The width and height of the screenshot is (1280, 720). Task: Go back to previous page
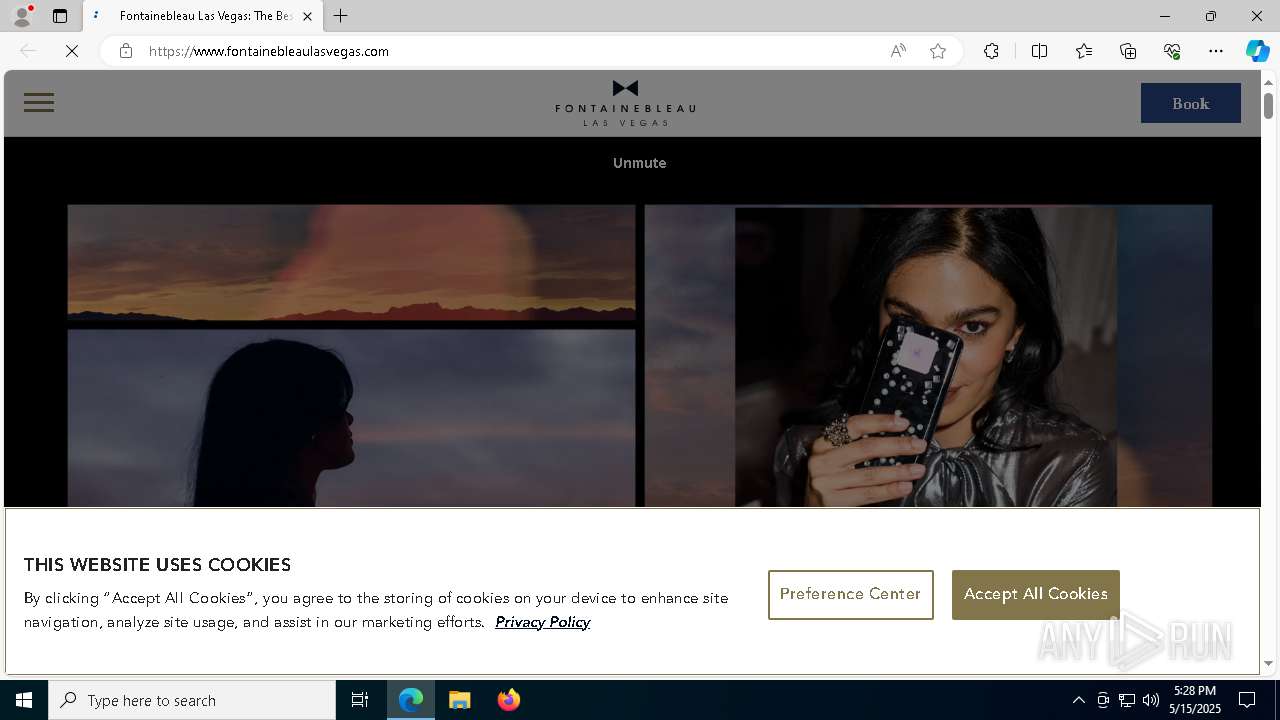pos(28,51)
